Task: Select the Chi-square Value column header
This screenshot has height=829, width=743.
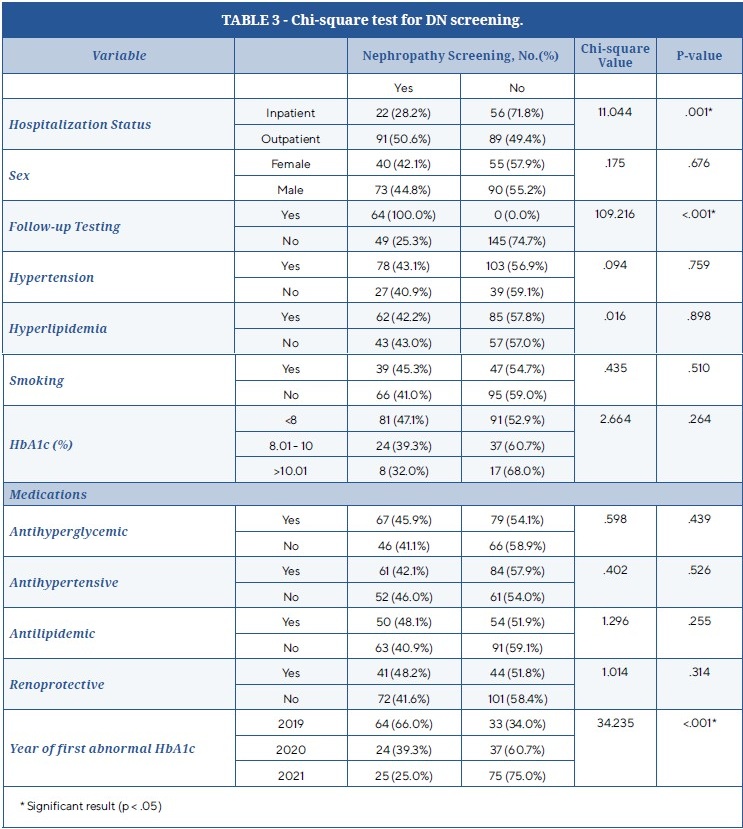Action: pos(614,56)
